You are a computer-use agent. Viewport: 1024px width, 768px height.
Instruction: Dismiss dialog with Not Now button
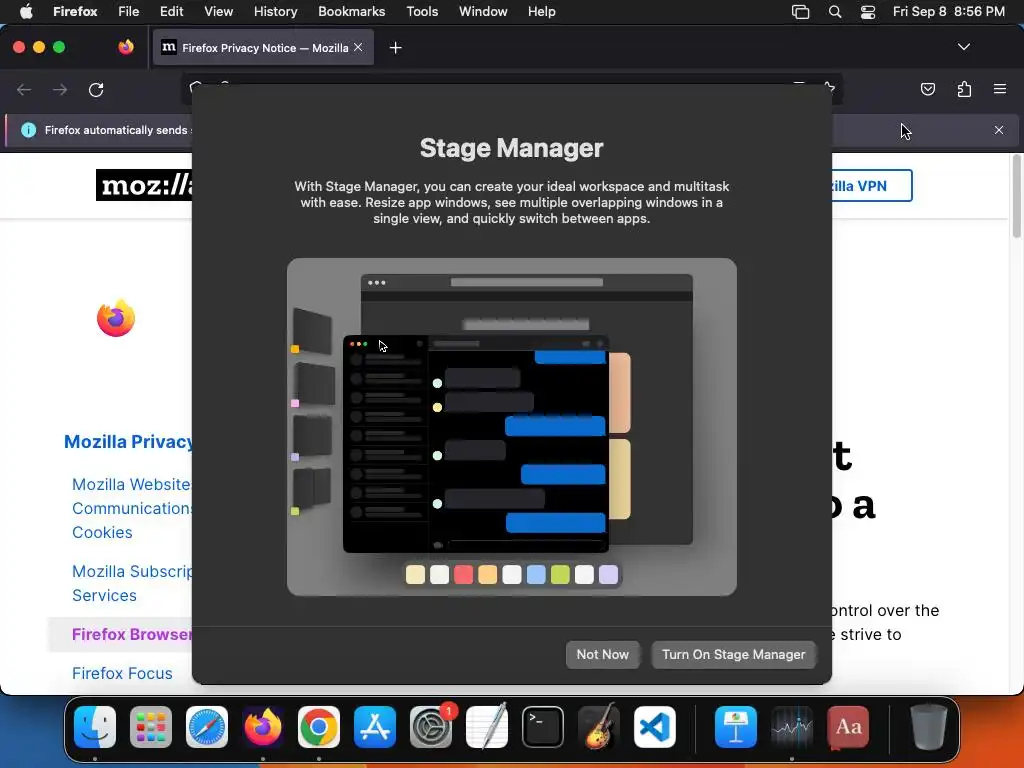coord(602,654)
